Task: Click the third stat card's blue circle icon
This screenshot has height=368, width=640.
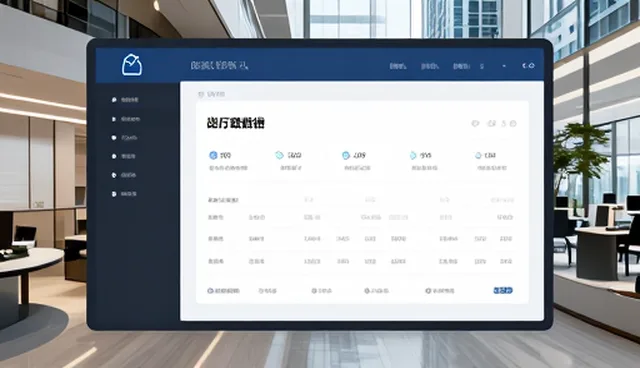Action: [x=346, y=155]
